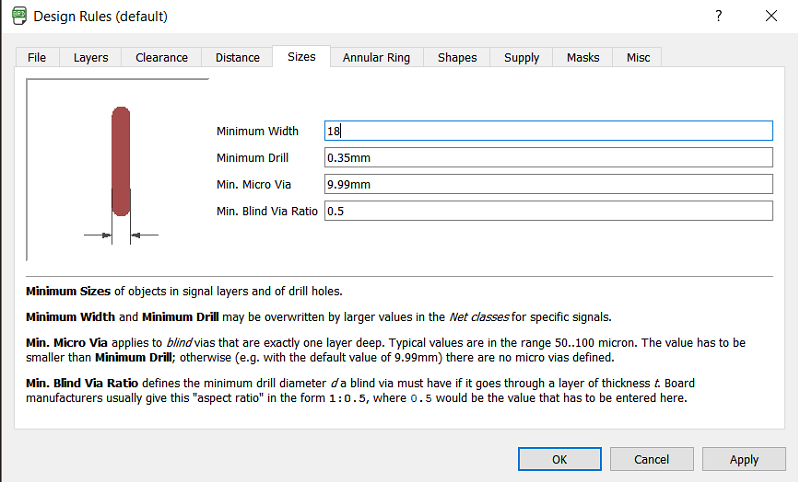Focus the Minimum Drill text box
800x482 pixels.
(x=548, y=158)
